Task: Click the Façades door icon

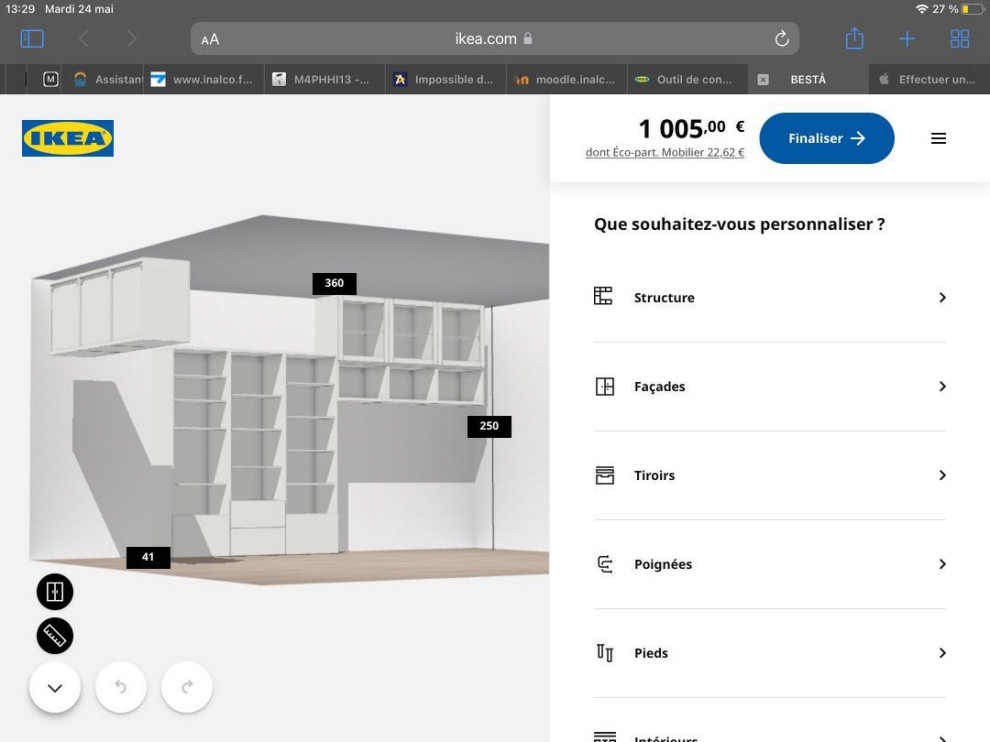Action: pos(605,386)
